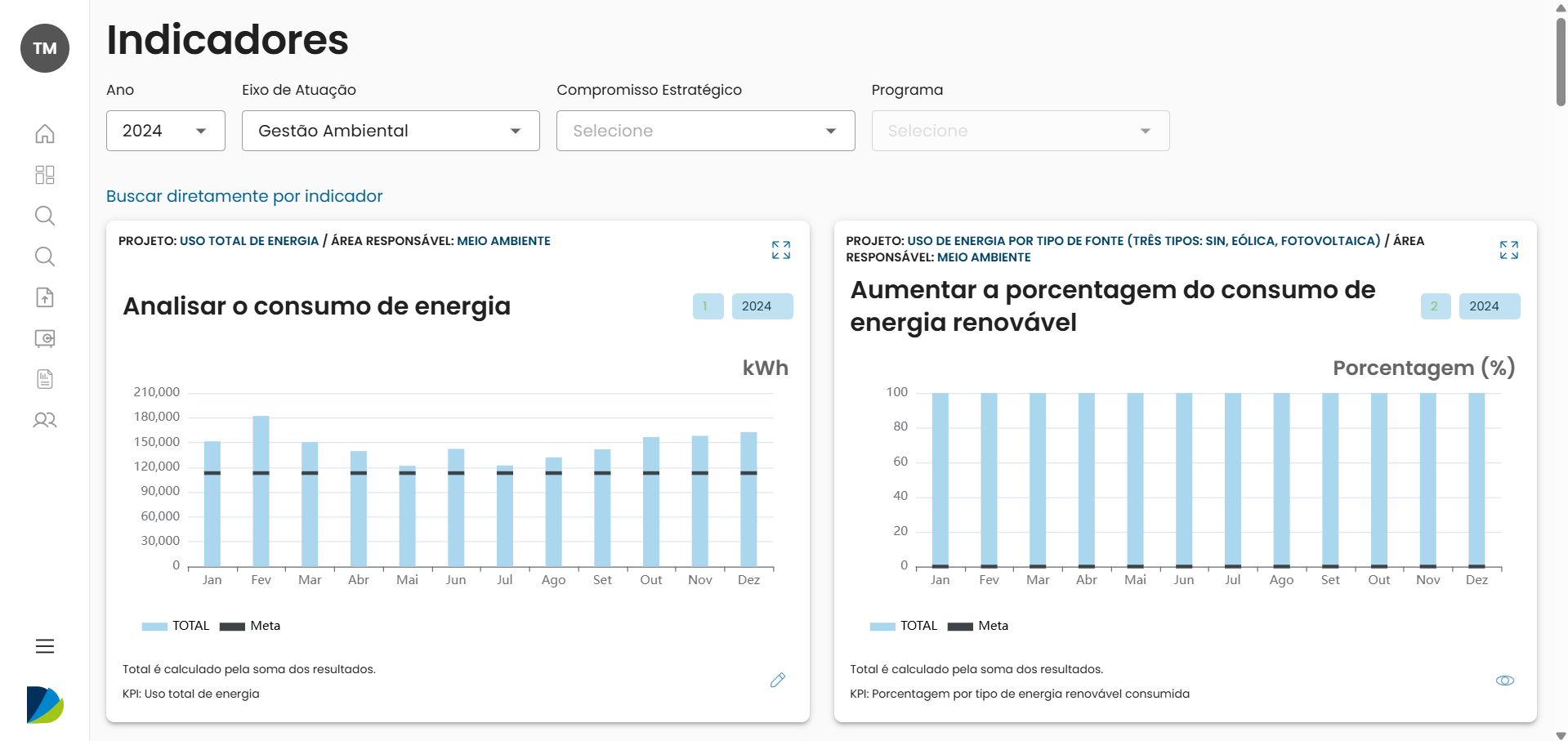Expand the 'Analisar o consumo de energia' chart fullscreen
Image resolution: width=1568 pixels, height=741 pixels.
(x=781, y=250)
